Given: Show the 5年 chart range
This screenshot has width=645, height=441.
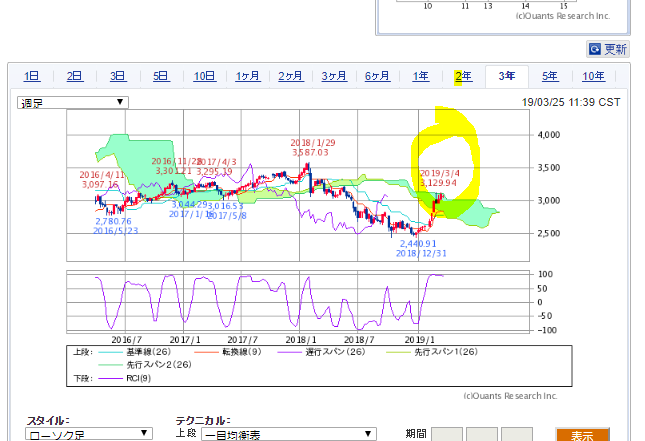Looking at the screenshot, I should [550, 76].
